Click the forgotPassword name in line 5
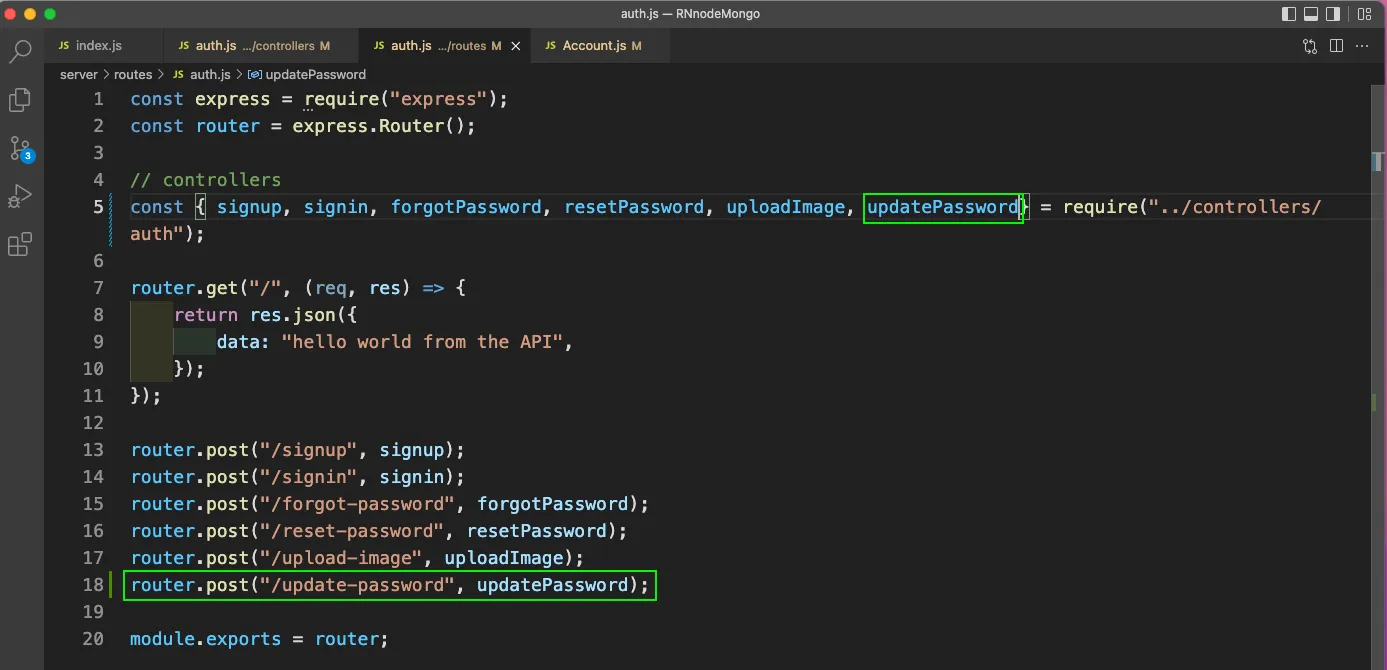Screen dimensions: 1387x670 coord(466,207)
